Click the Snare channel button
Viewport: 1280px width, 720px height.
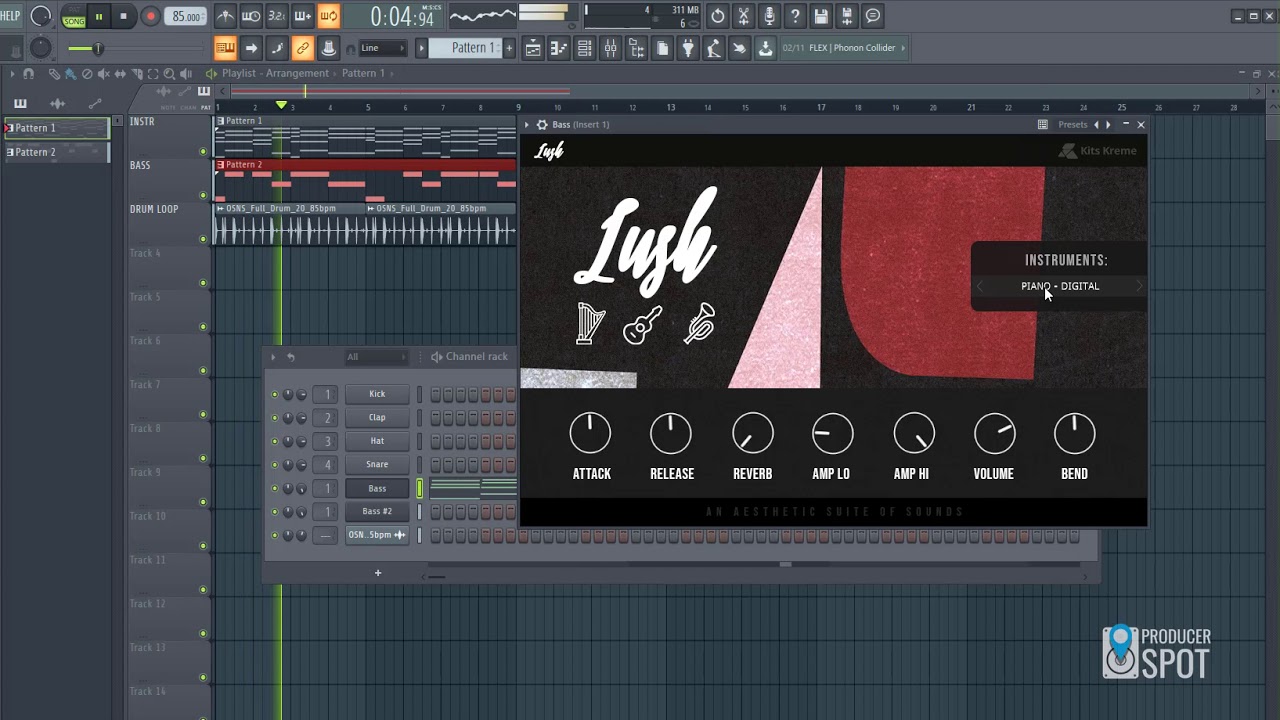point(377,465)
